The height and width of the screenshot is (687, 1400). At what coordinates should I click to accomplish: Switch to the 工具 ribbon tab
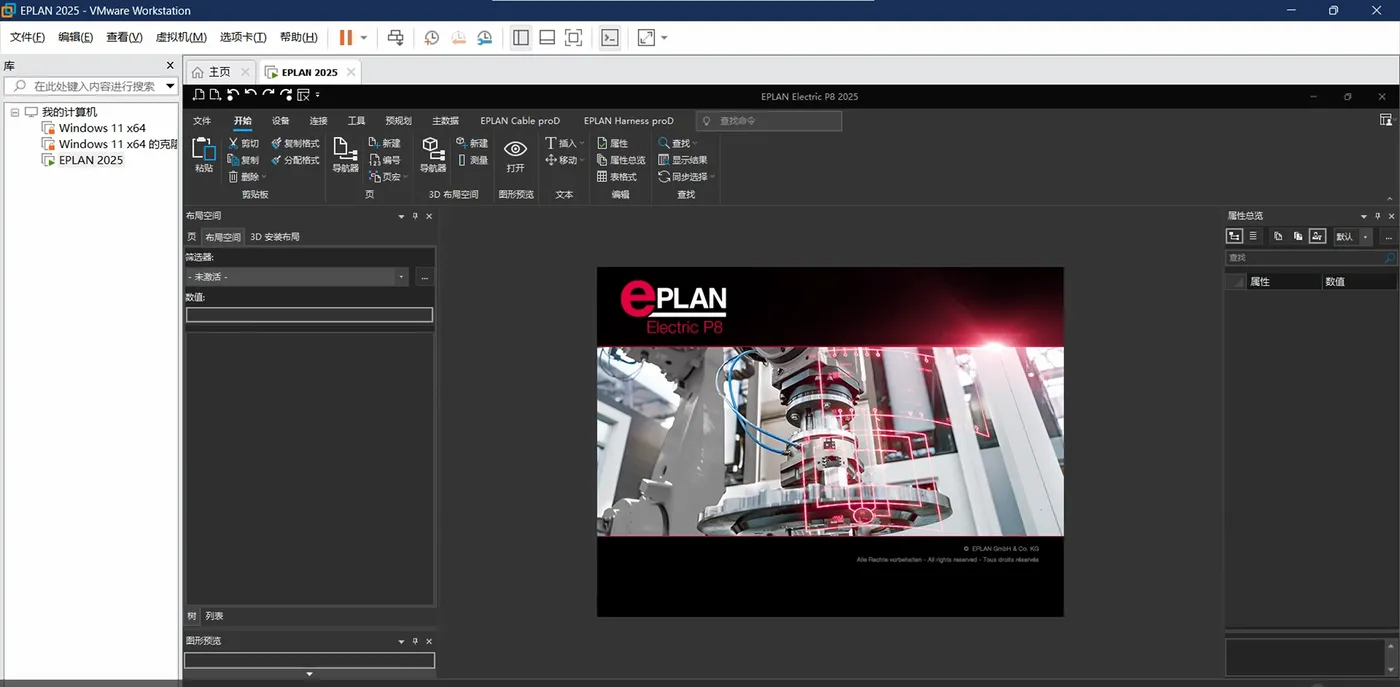click(x=356, y=121)
